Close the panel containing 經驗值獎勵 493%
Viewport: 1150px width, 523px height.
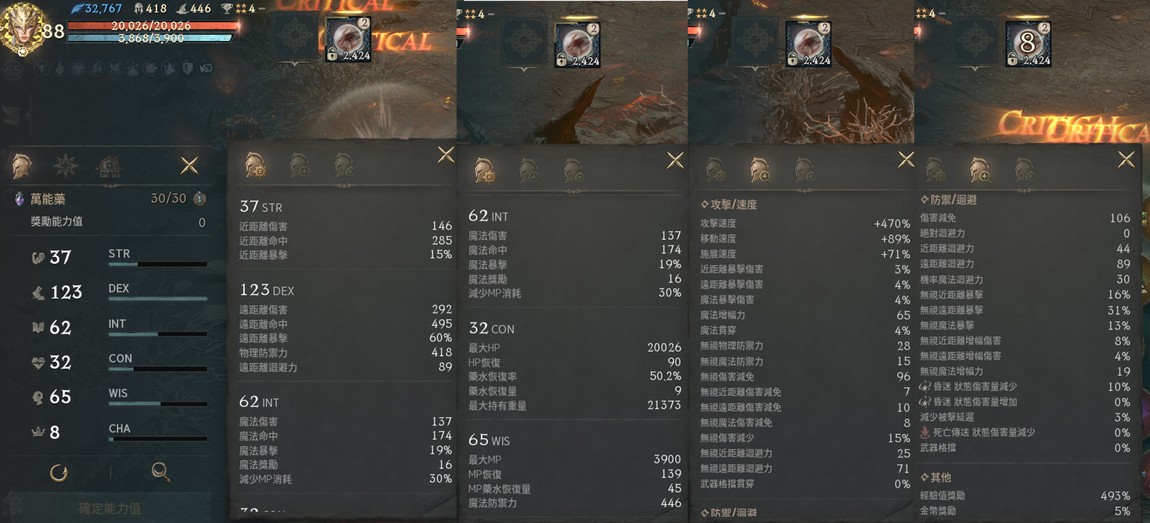click(1126, 159)
